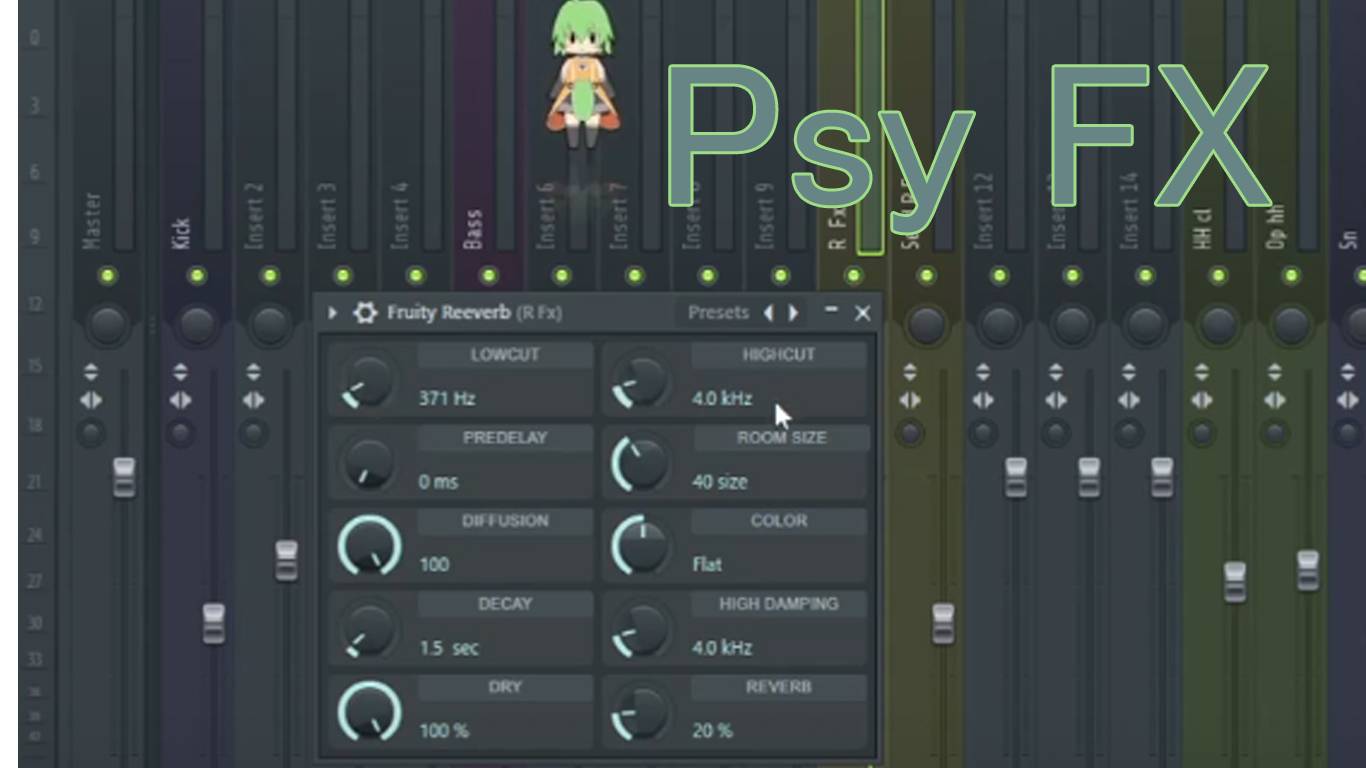Go to the previous Fruity Reeverb preset
The width and height of the screenshot is (1366, 768).
[x=768, y=313]
